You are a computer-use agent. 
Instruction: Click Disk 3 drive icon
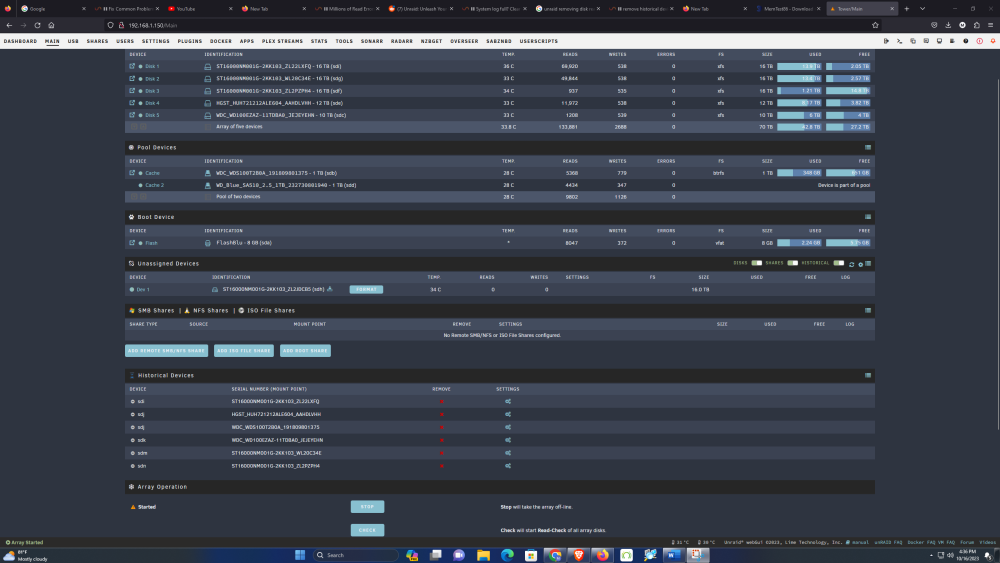207,91
